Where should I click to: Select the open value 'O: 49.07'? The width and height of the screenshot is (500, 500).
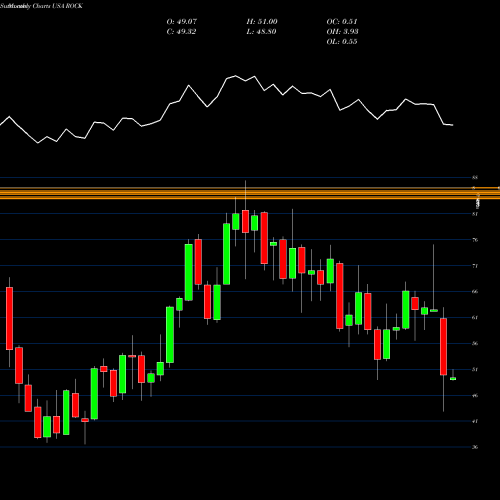(182, 22)
